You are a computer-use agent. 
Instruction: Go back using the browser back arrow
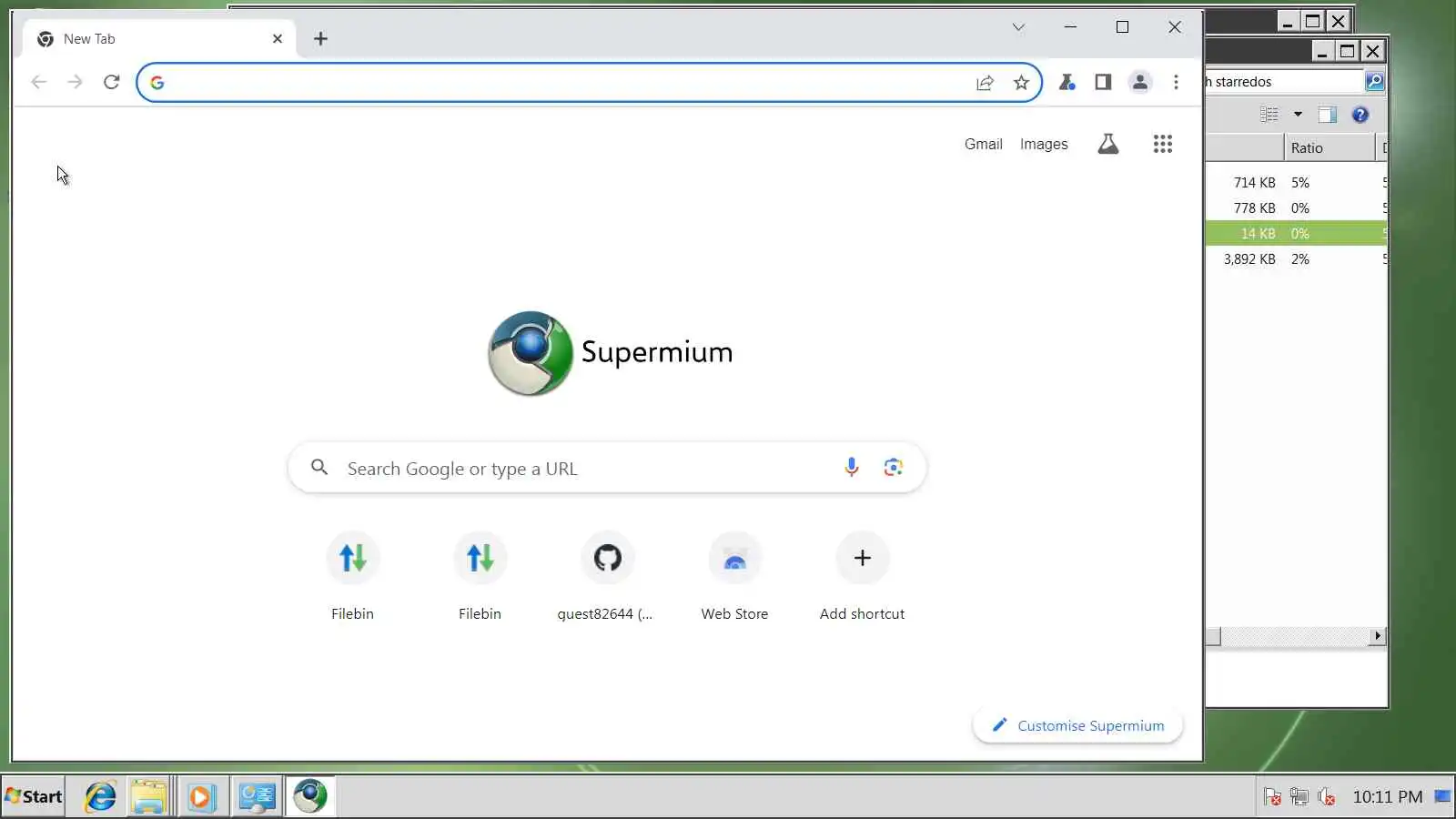[x=38, y=83]
